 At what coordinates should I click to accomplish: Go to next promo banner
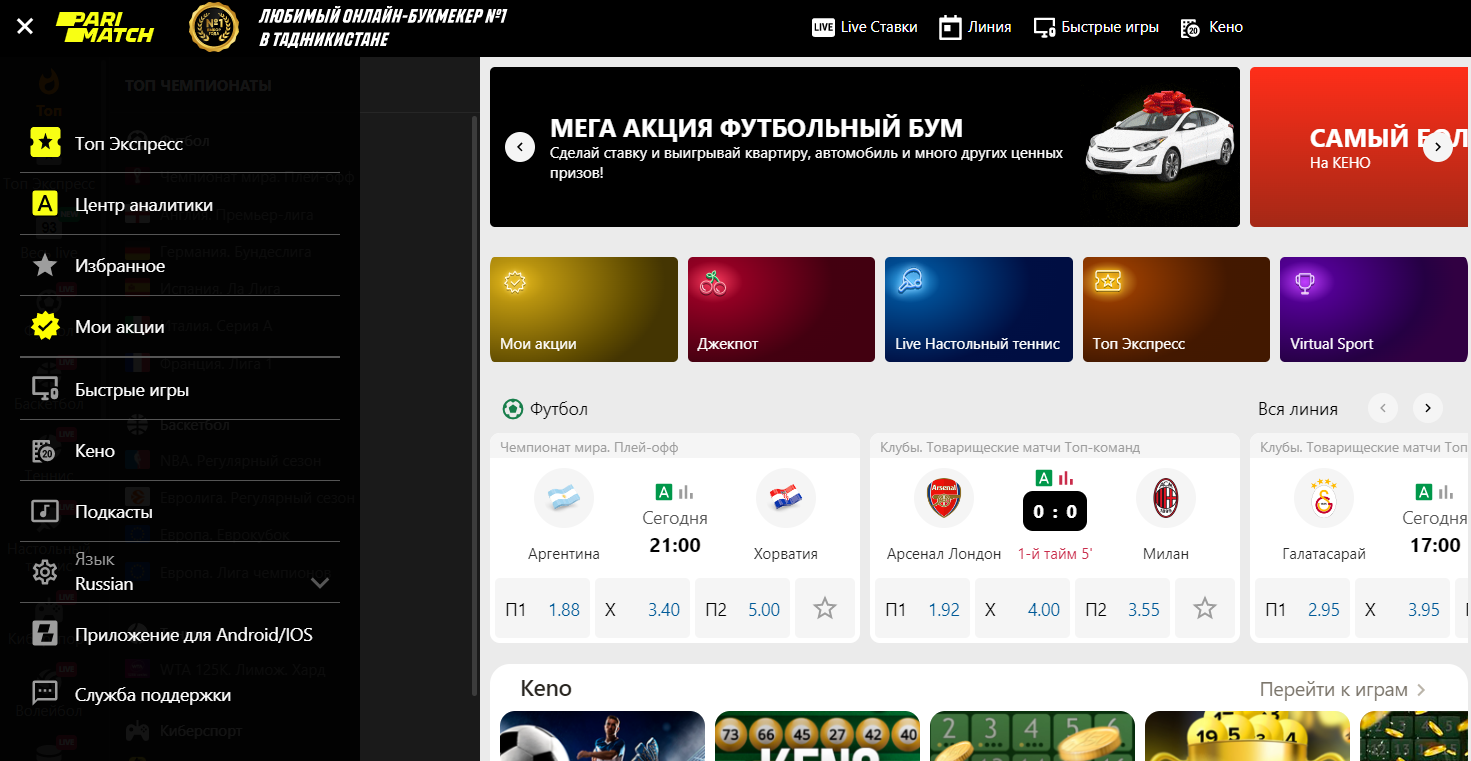[1437, 147]
